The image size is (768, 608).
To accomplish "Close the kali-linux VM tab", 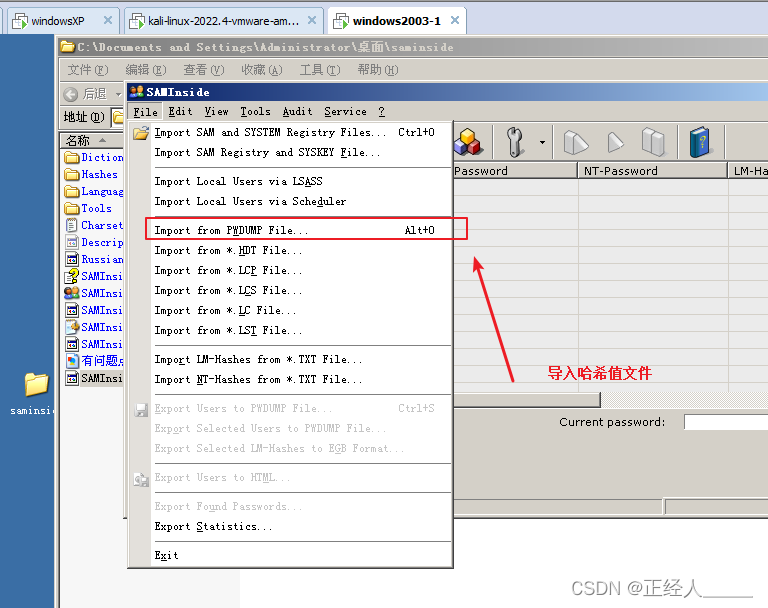I will point(312,21).
